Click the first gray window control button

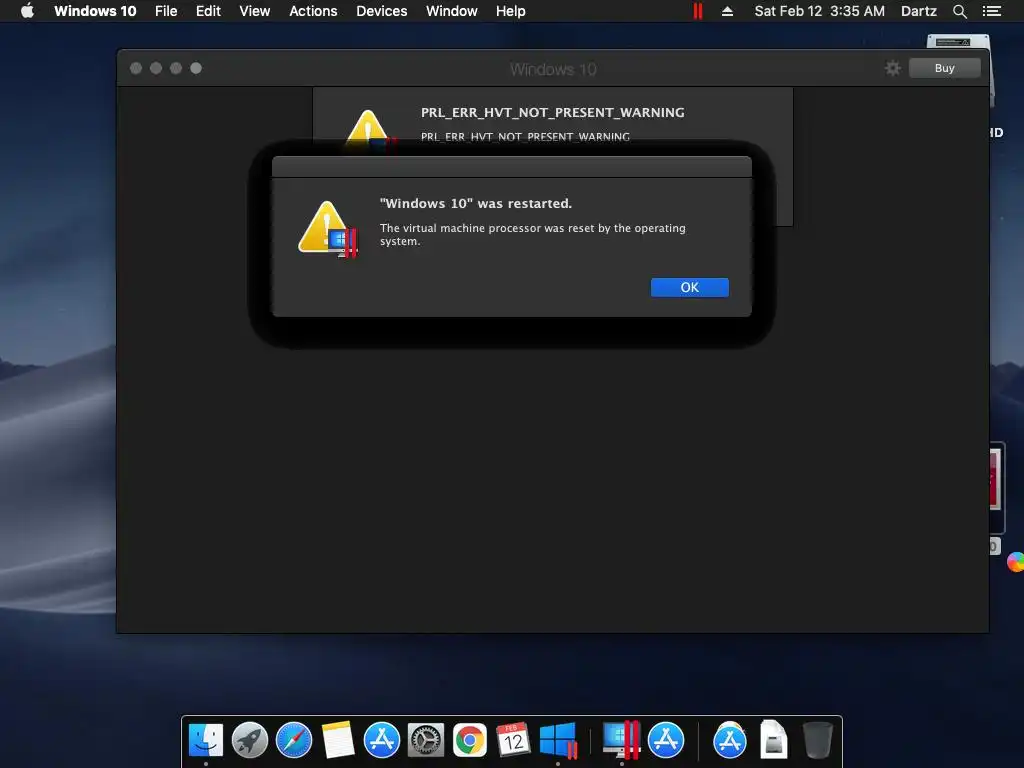136,68
